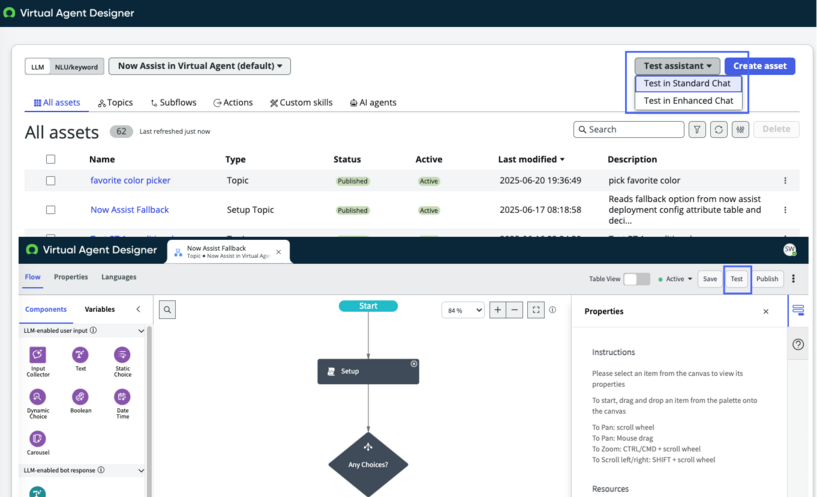Click the Save button
Screen dimensions: 817x497
(x=710, y=279)
